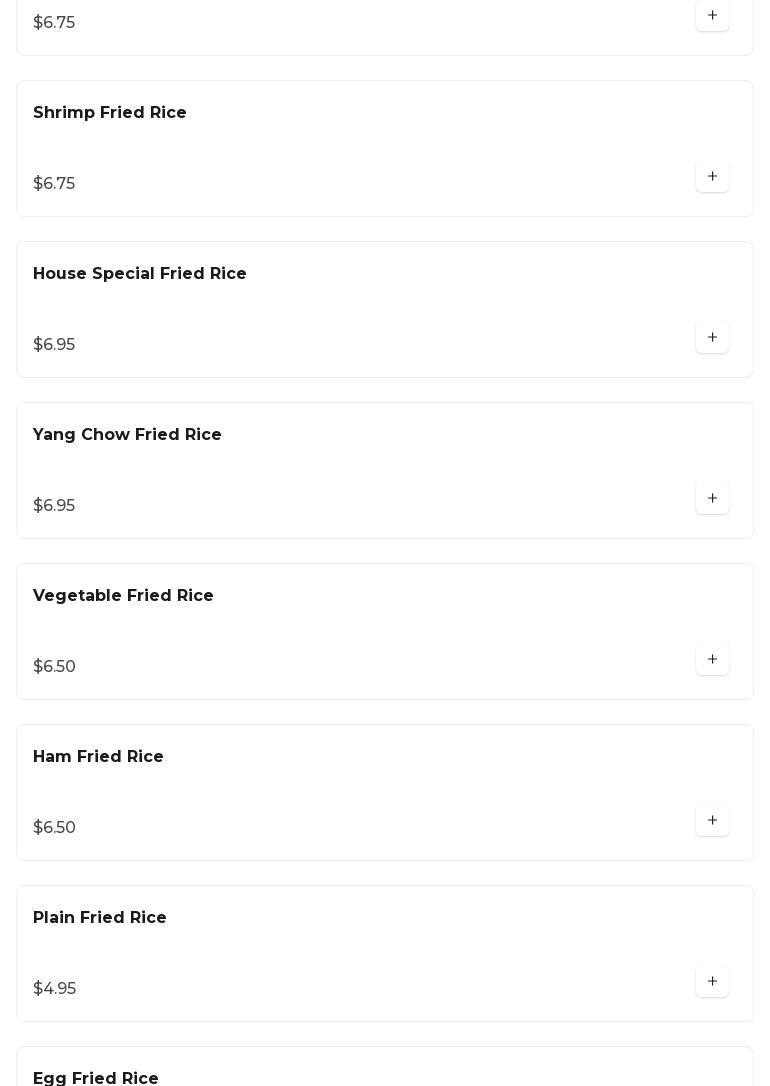Click the $6.75 Shrimp Fried Rice price
Screen dimensions: 770x1086
click(x=54, y=184)
